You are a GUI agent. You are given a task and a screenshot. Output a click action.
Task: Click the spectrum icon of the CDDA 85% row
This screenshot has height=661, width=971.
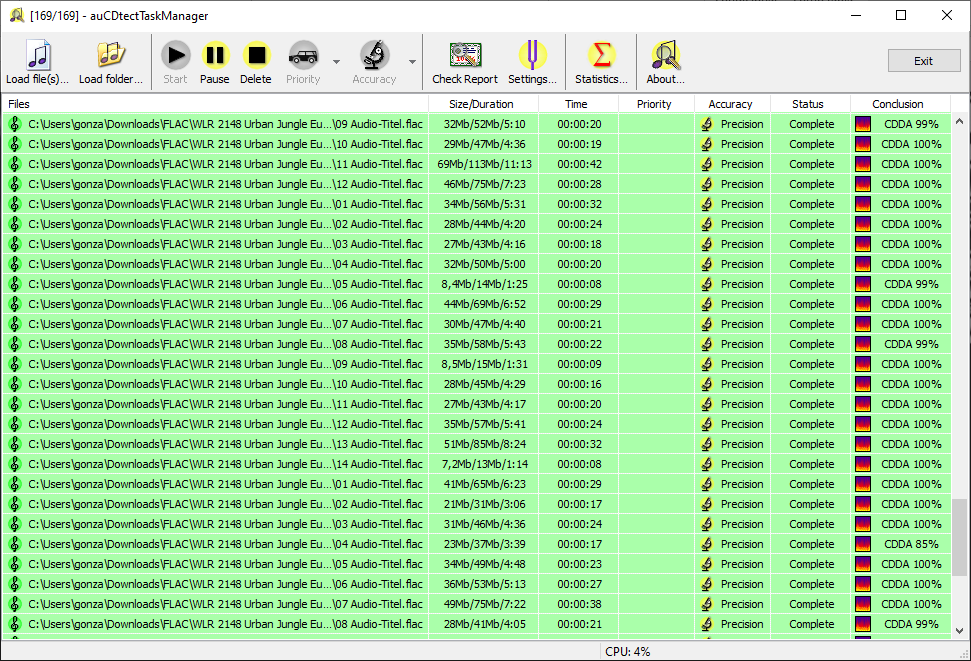click(863, 544)
